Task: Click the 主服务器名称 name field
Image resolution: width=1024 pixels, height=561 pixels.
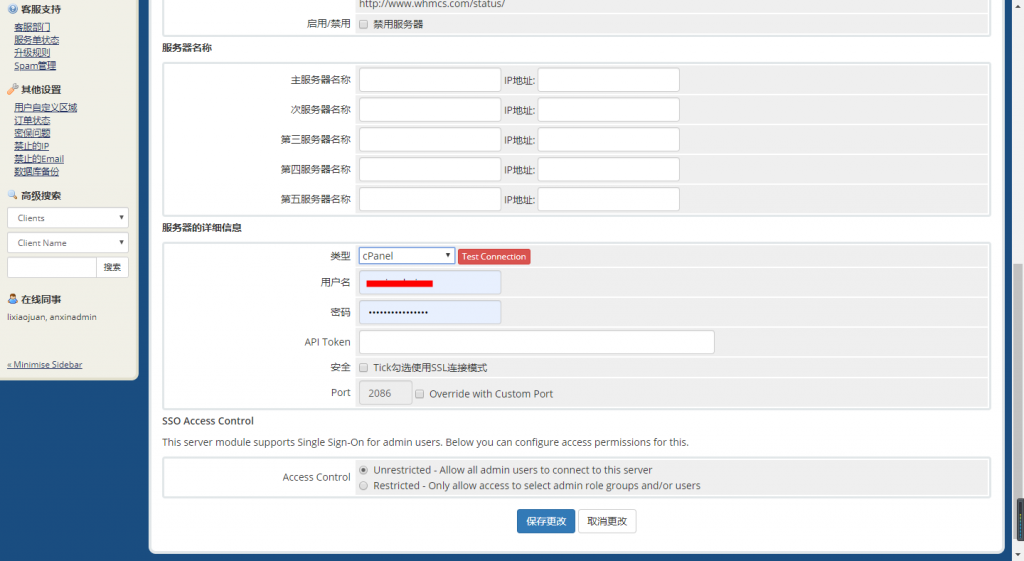Action: (430, 80)
